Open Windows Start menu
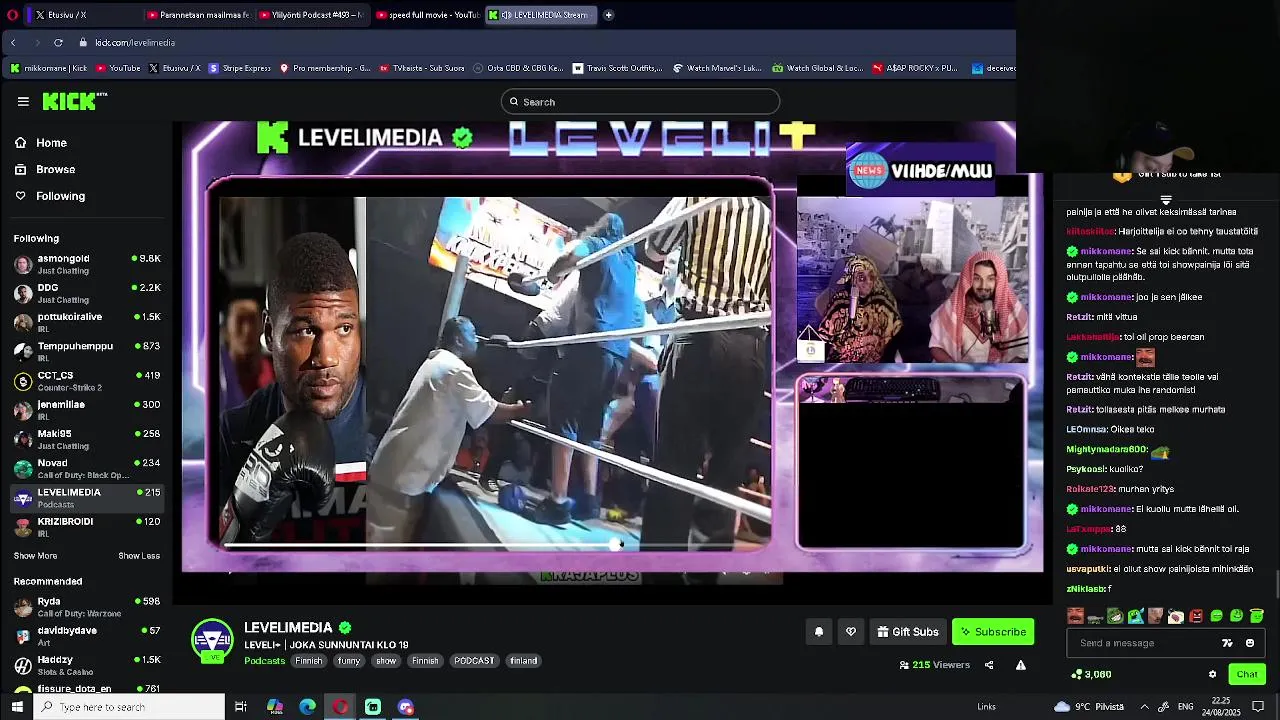Viewport: 1280px width, 720px height. pyautogui.click(x=17, y=707)
